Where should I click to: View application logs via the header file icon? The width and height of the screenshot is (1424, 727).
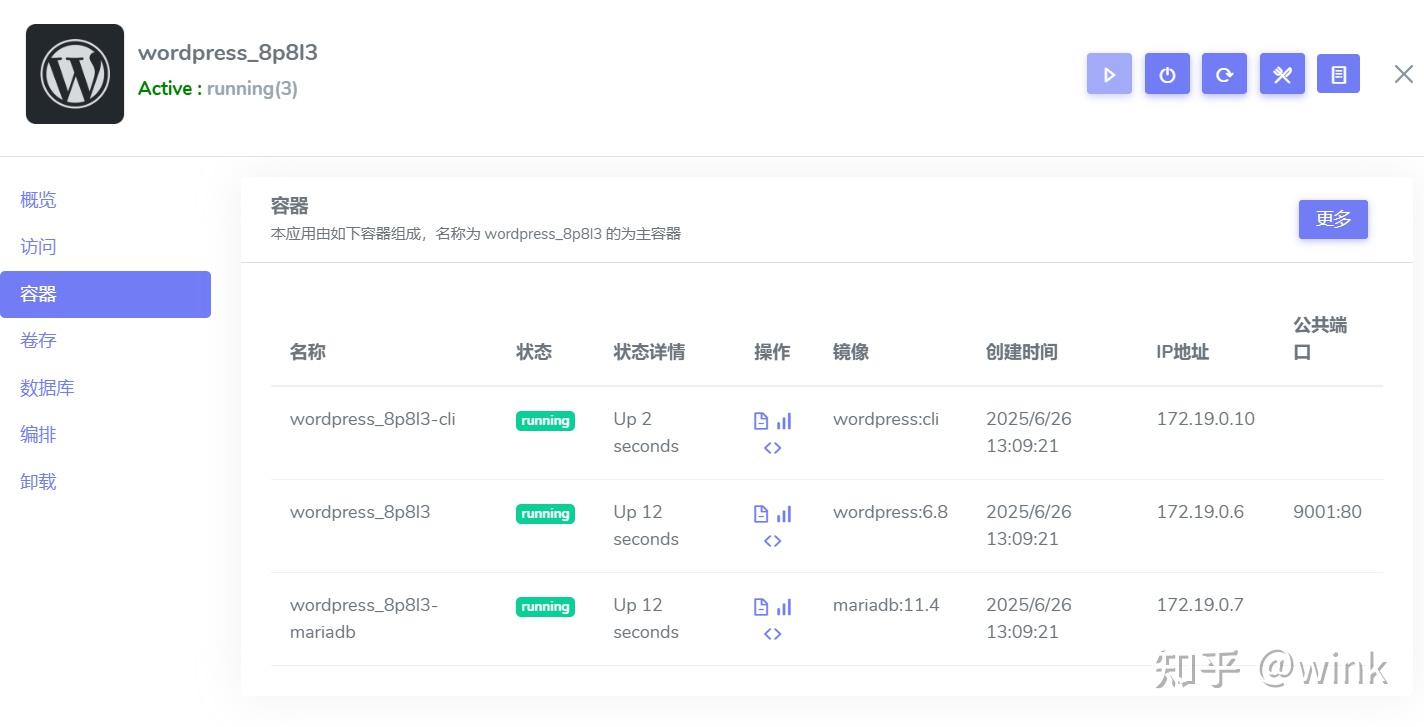pos(1338,73)
